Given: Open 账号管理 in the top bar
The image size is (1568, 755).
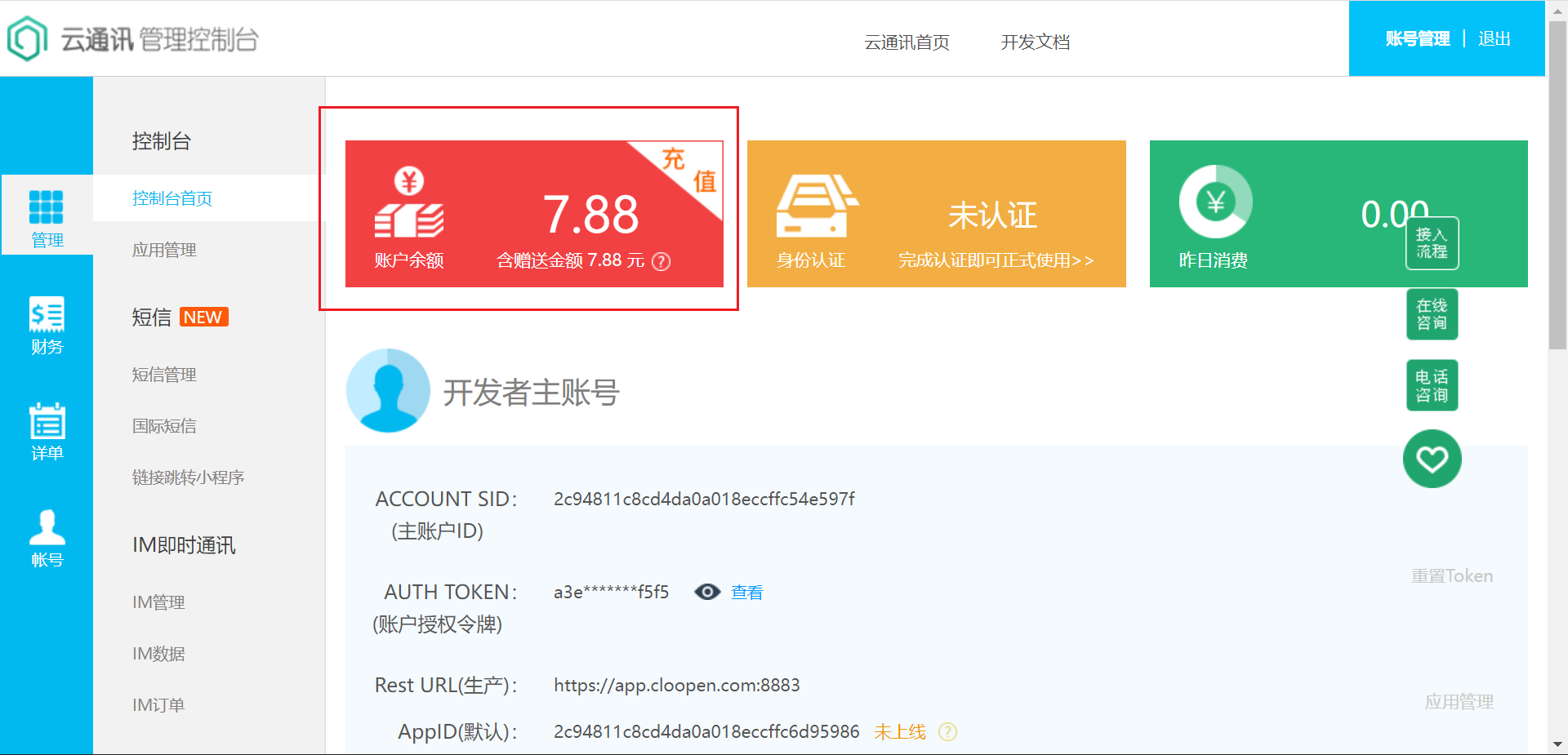Looking at the screenshot, I should pyautogui.click(x=1418, y=38).
